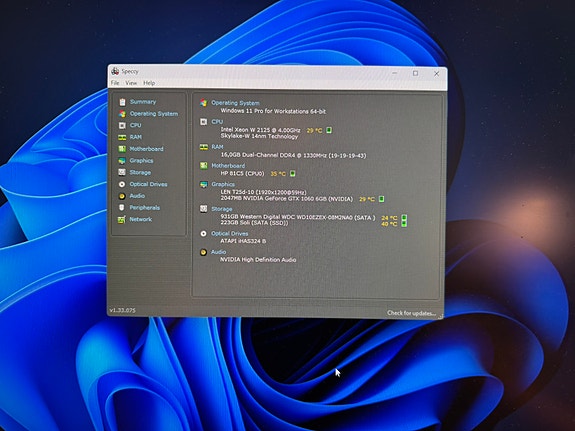Viewport: 575px width, 431px height.
Task: Click the Motherboard sidebar icon
Action: 122,149
